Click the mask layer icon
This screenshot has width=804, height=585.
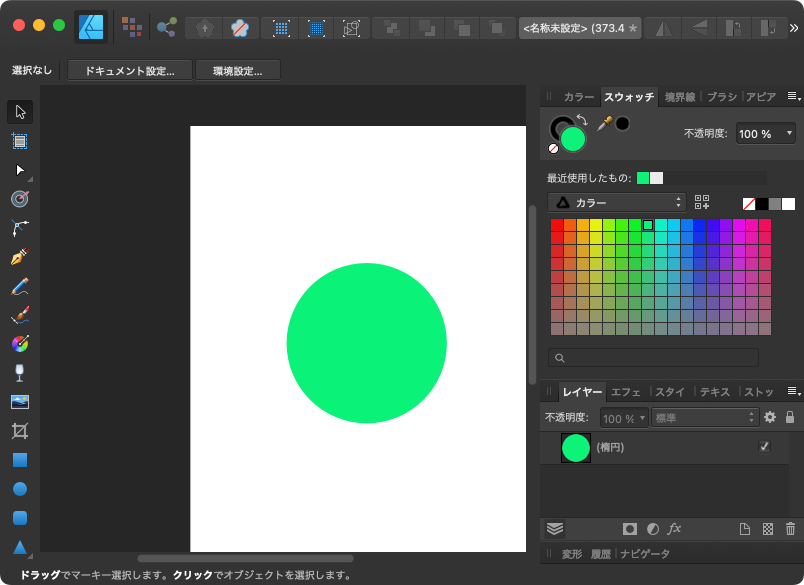tap(630, 529)
